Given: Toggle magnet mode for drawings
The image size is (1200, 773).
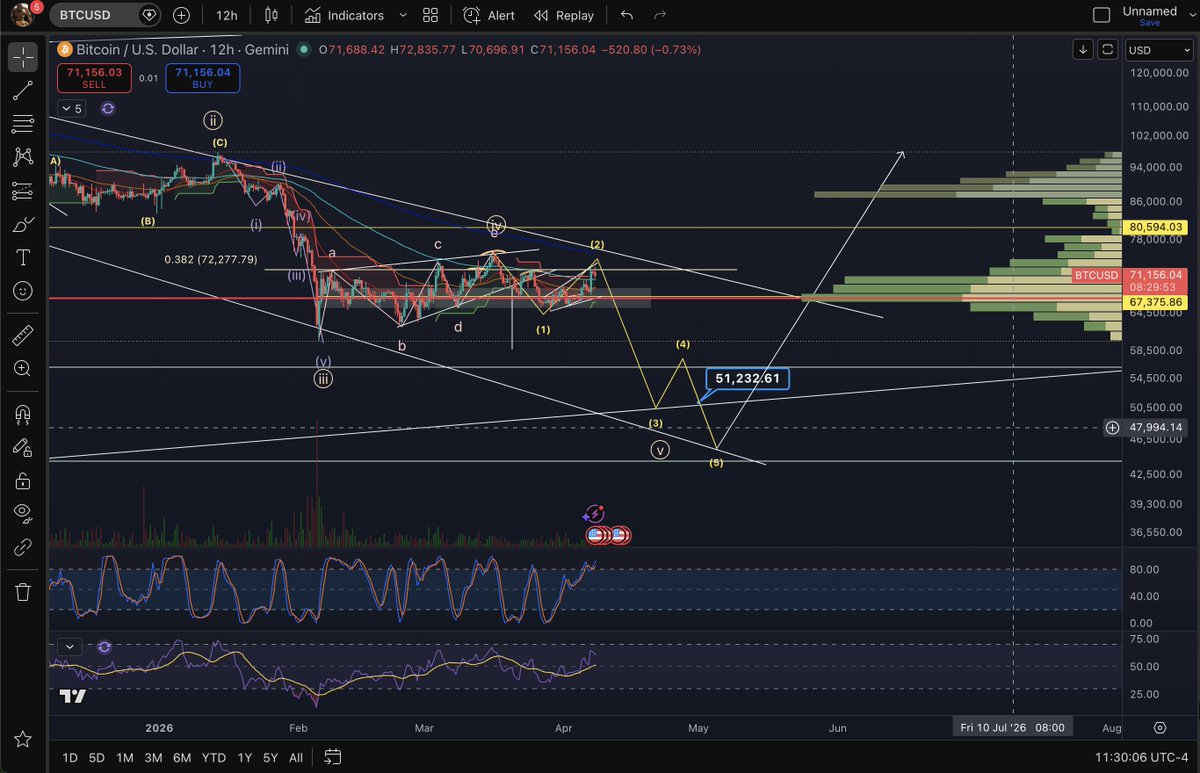Looking at the screenshot, I should (23, 414).
